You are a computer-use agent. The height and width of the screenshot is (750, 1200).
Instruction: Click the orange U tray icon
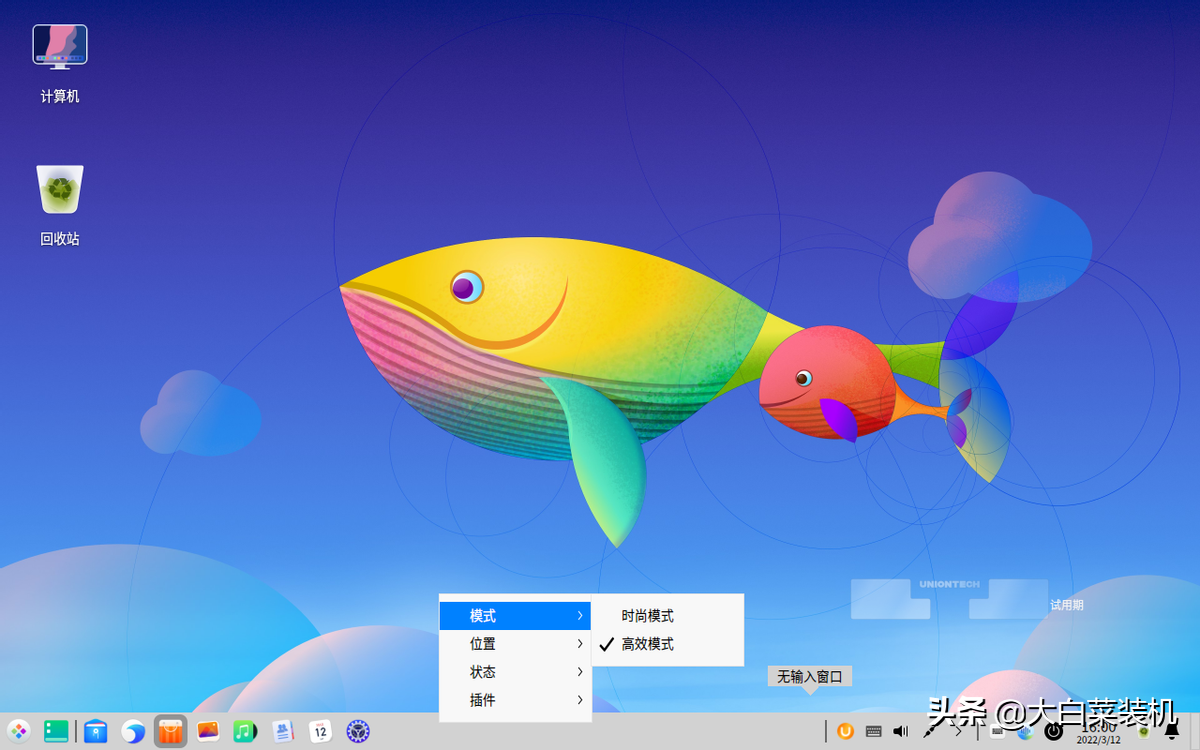846,732
